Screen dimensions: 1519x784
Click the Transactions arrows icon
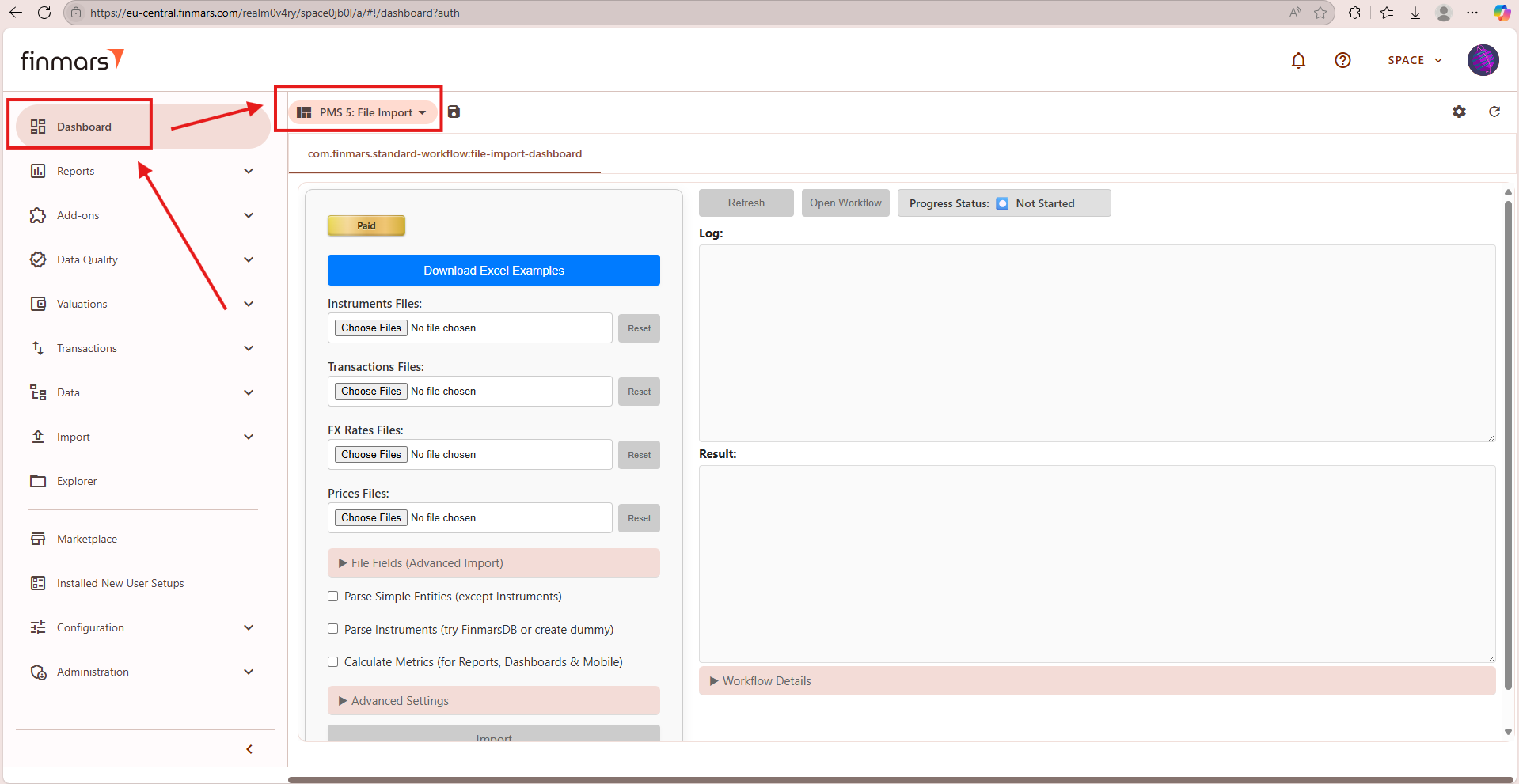(x=38, y=348)
